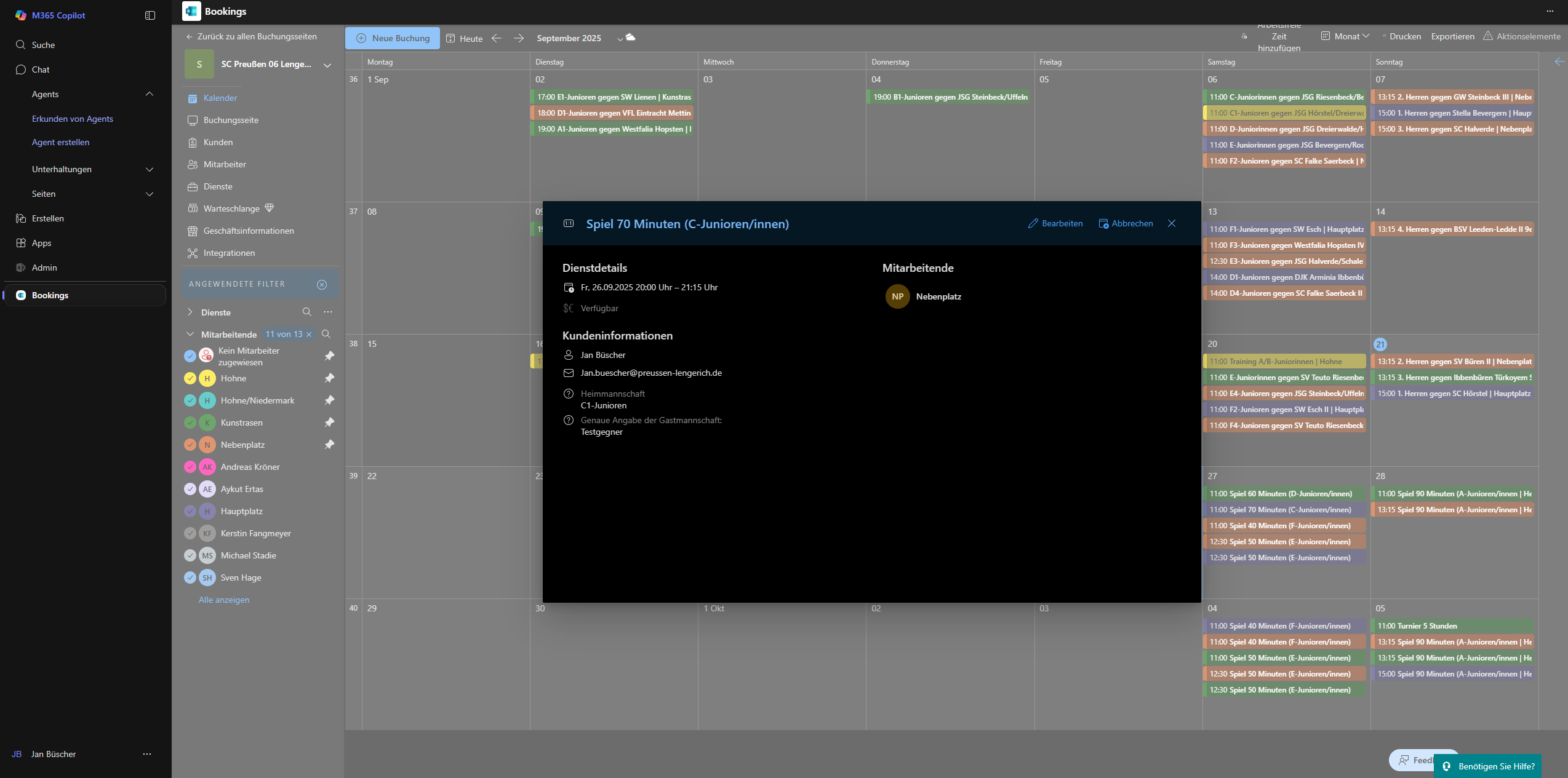Click Neue Buchung button
Image resolution: width=1568 pixels, height=778 pixels.
pyautogui.click(x=393, y=38)
